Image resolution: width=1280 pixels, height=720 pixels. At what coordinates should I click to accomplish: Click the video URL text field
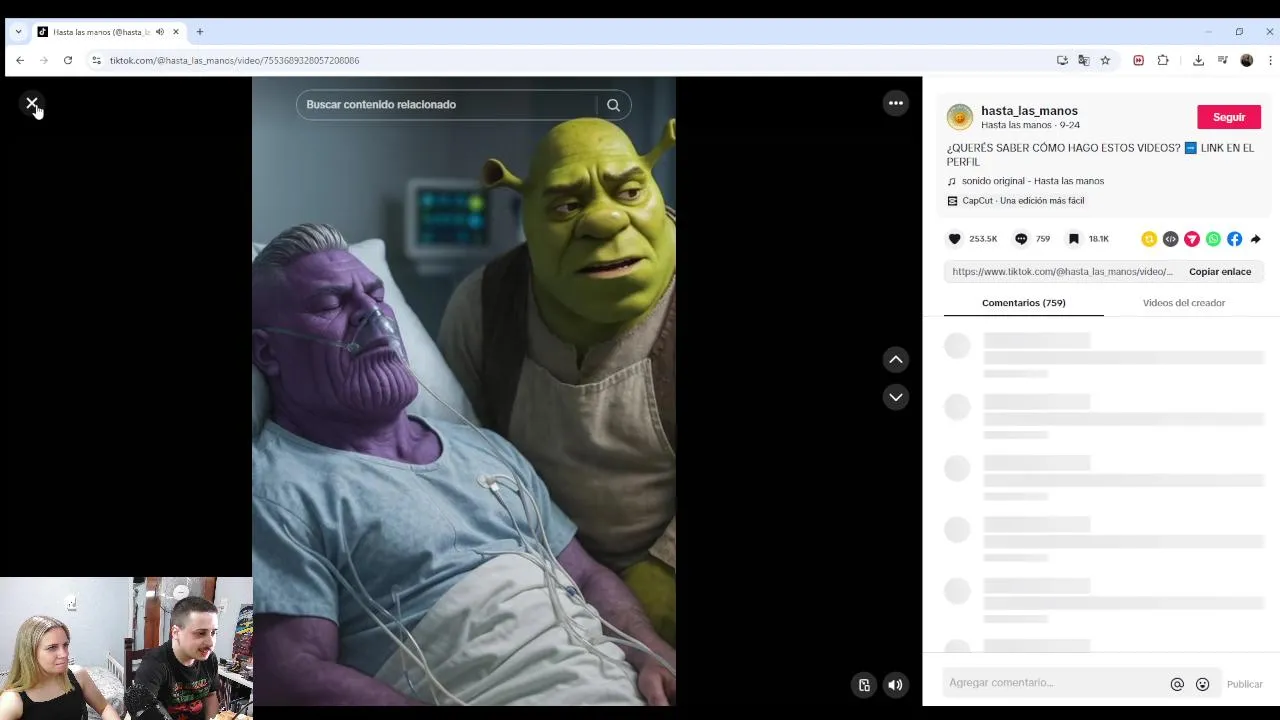[1062, 272]
